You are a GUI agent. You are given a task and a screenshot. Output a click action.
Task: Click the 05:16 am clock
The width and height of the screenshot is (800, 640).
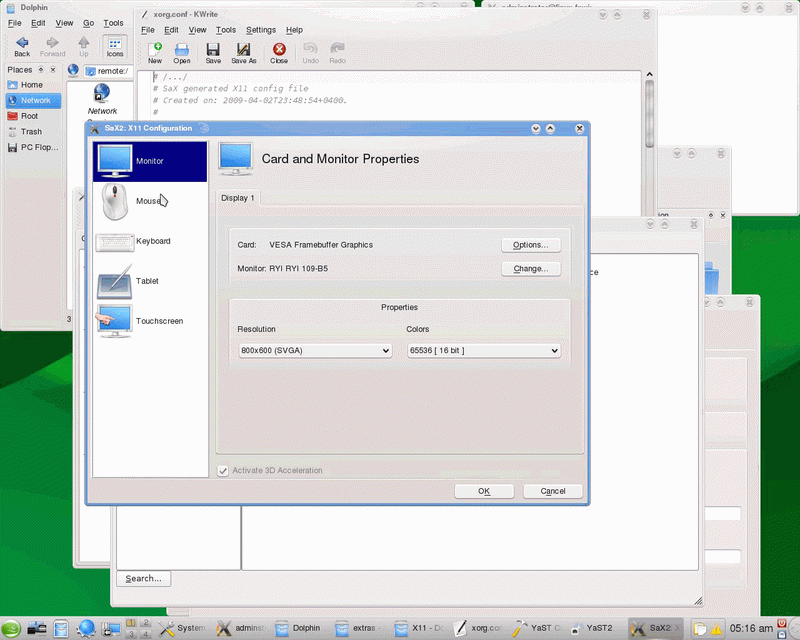click(x=751, y=628)
